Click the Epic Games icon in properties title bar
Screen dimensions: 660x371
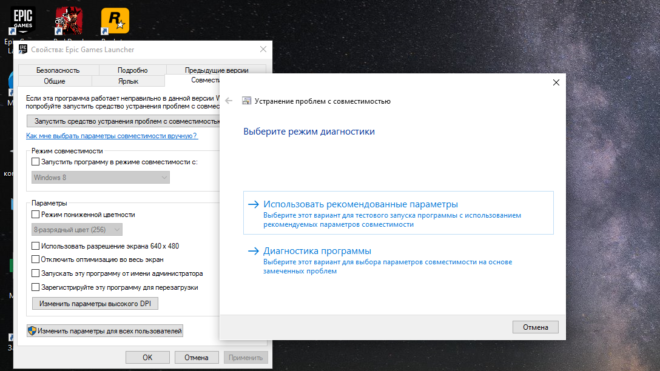tap(23, 49)
